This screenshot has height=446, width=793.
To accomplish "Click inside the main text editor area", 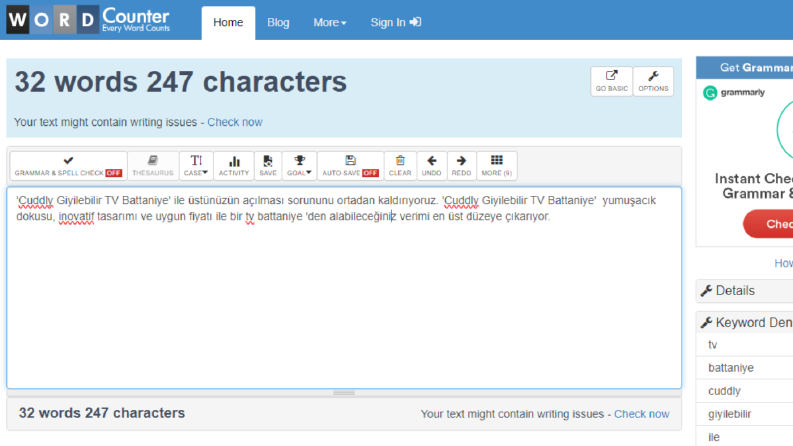I will (344, 303).
